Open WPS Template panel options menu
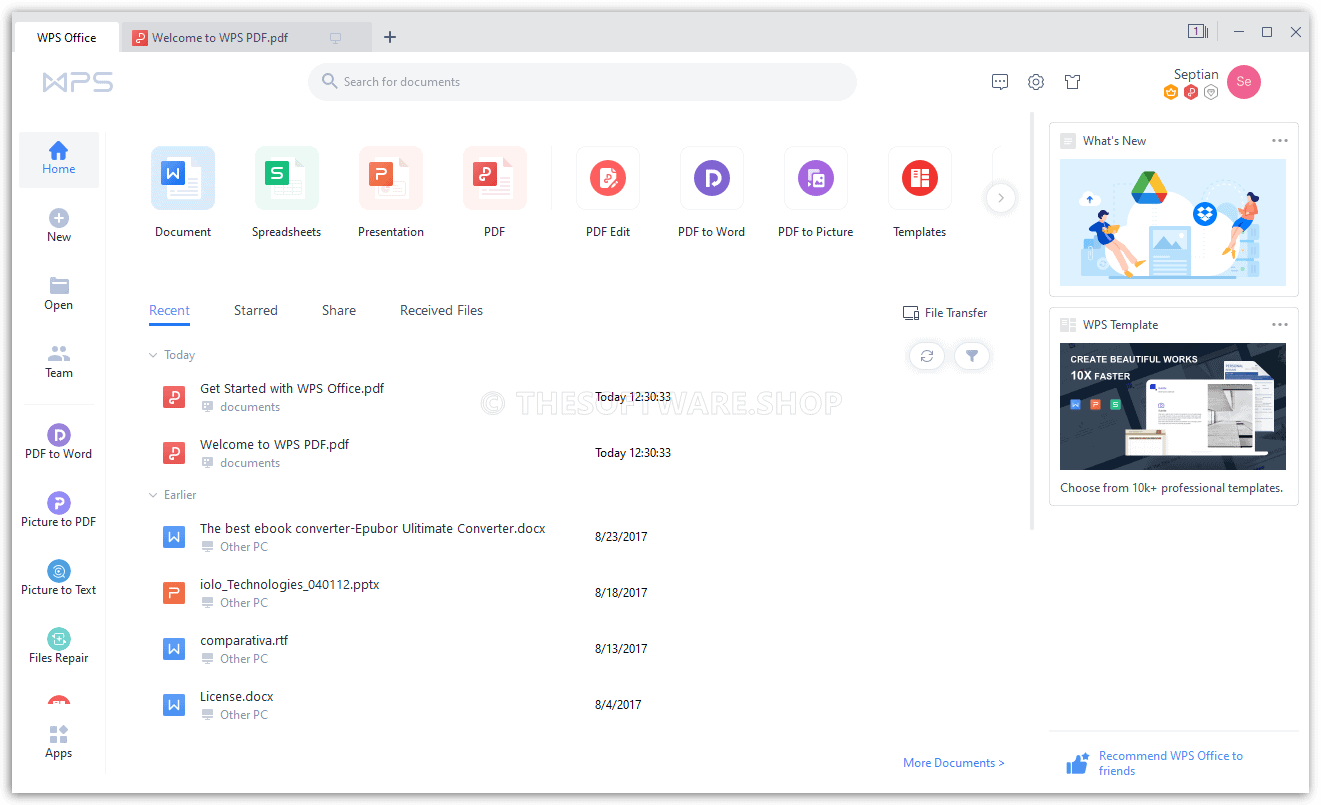The image size is (1321, 805). click(x=1280, y=325)
